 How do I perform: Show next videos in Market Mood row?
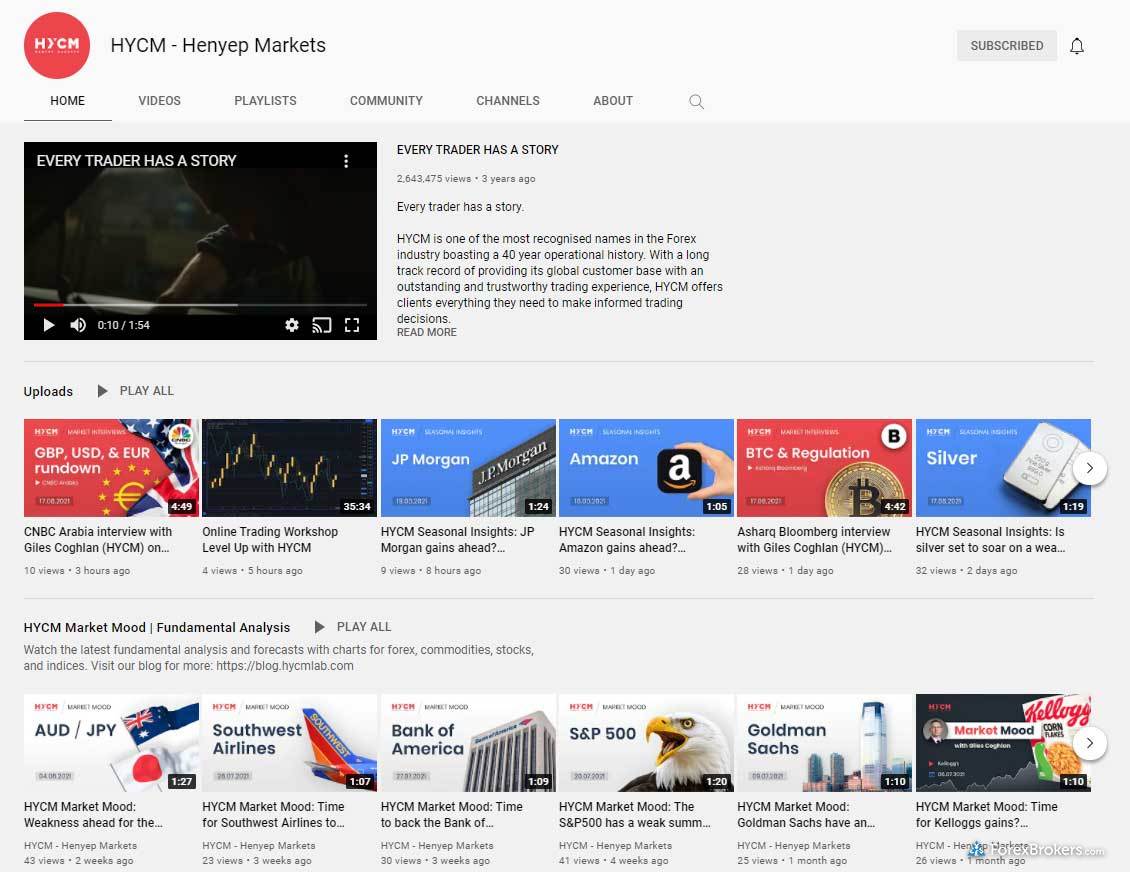[1090, 743]
